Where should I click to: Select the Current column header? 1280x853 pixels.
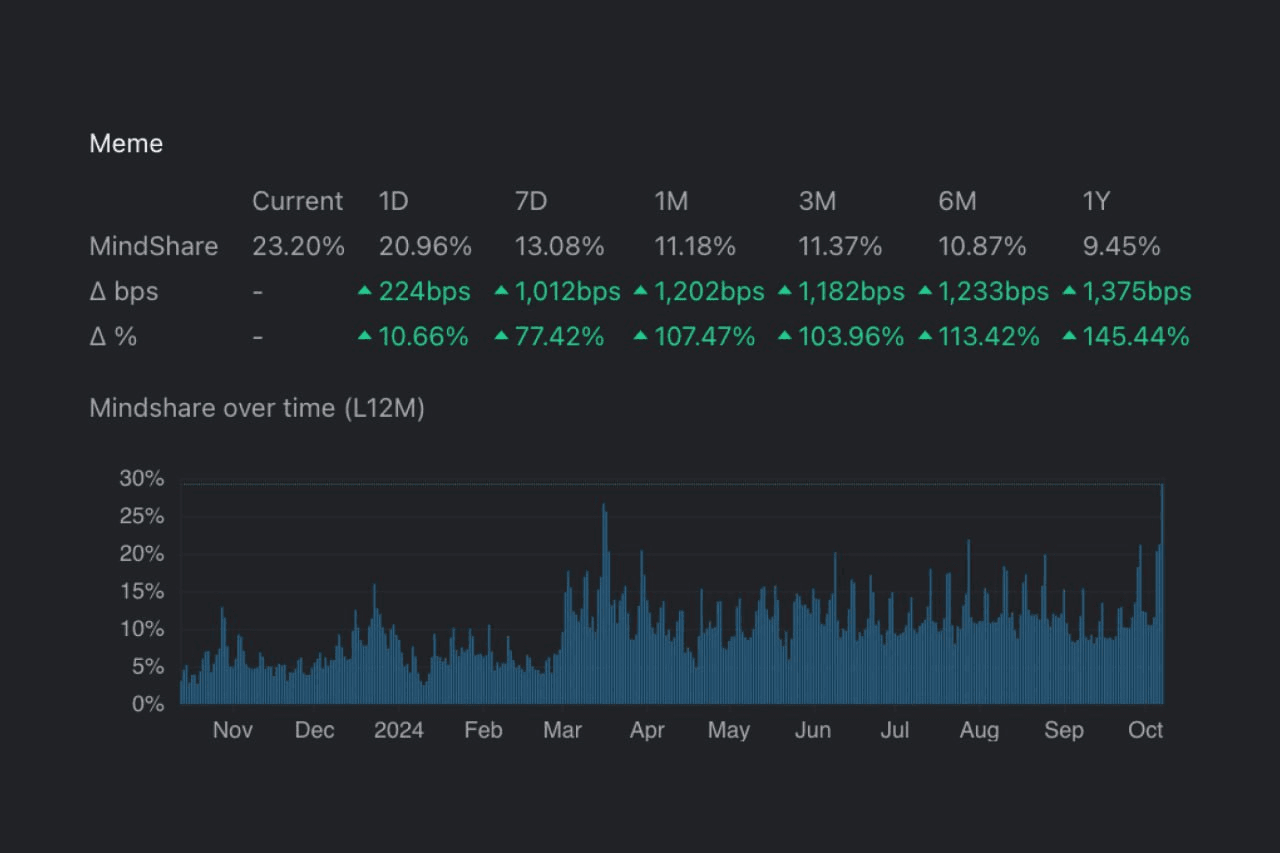tap(297, 201)
